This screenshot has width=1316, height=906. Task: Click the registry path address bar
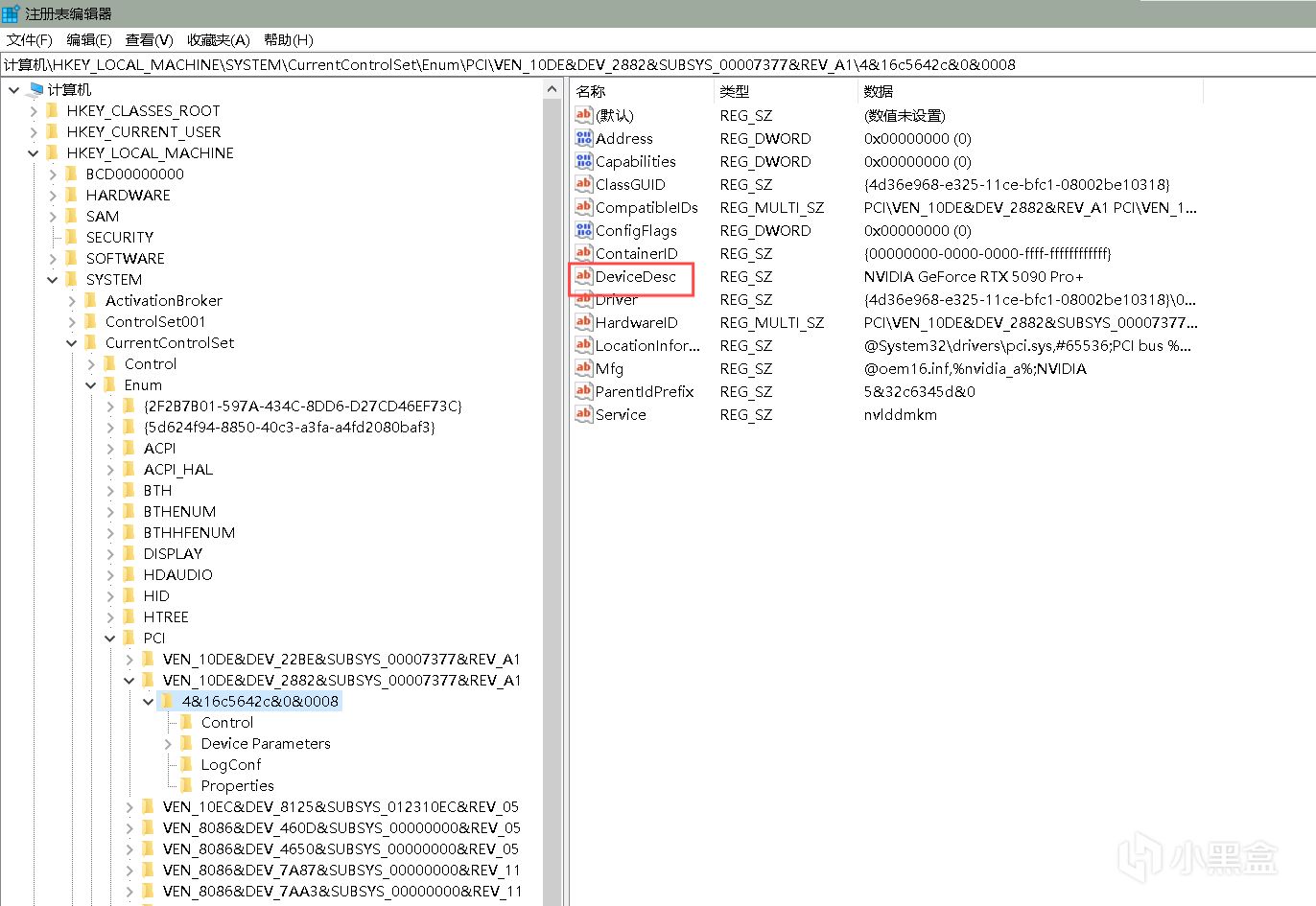coord(658,64)
